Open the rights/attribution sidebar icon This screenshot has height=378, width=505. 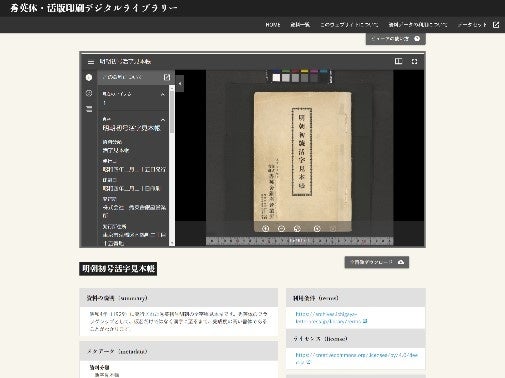pyautogui.click(x=89, y=93)
